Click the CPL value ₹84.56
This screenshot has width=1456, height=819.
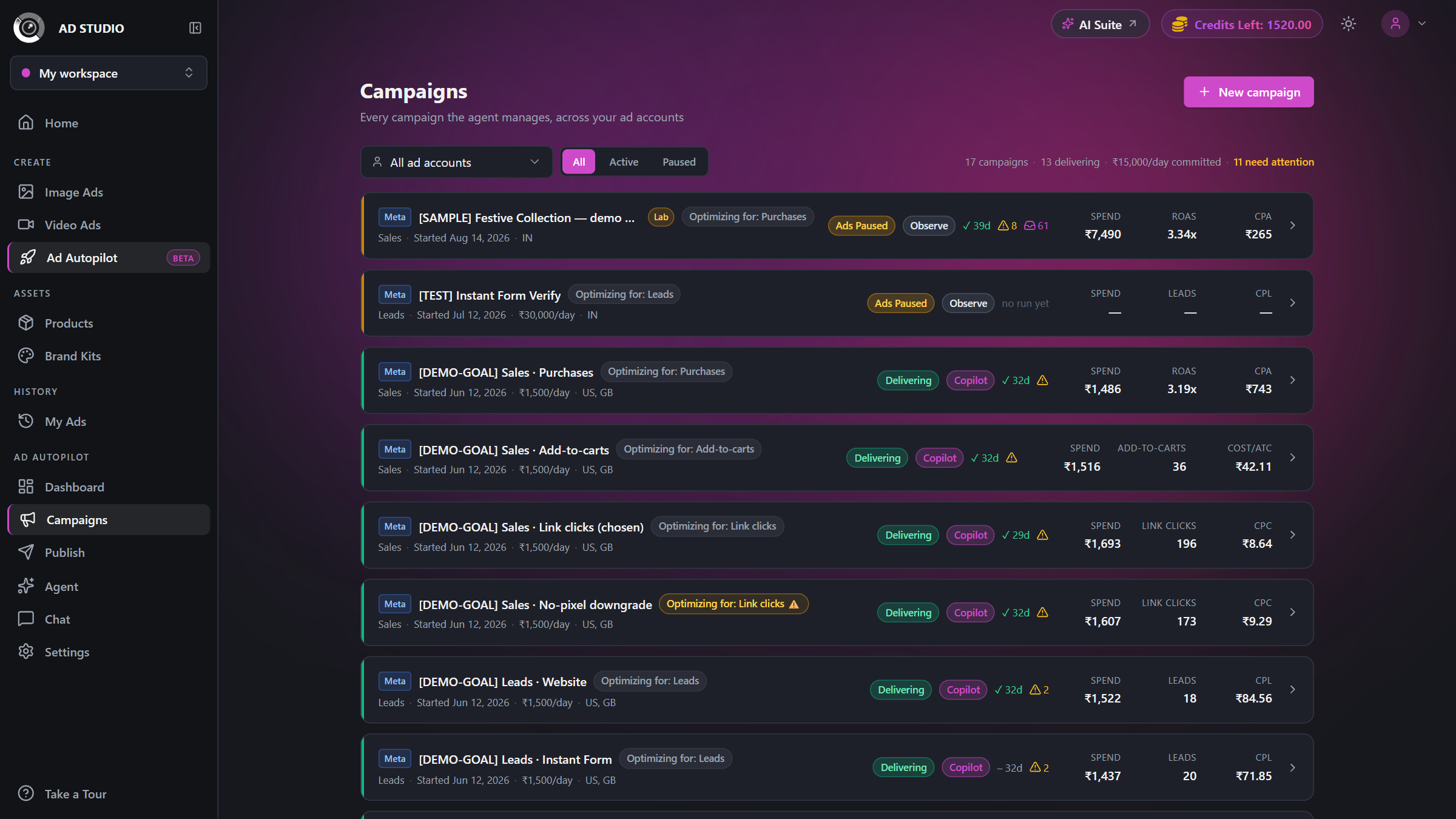pyautogui.click(x=1253, y=698)
